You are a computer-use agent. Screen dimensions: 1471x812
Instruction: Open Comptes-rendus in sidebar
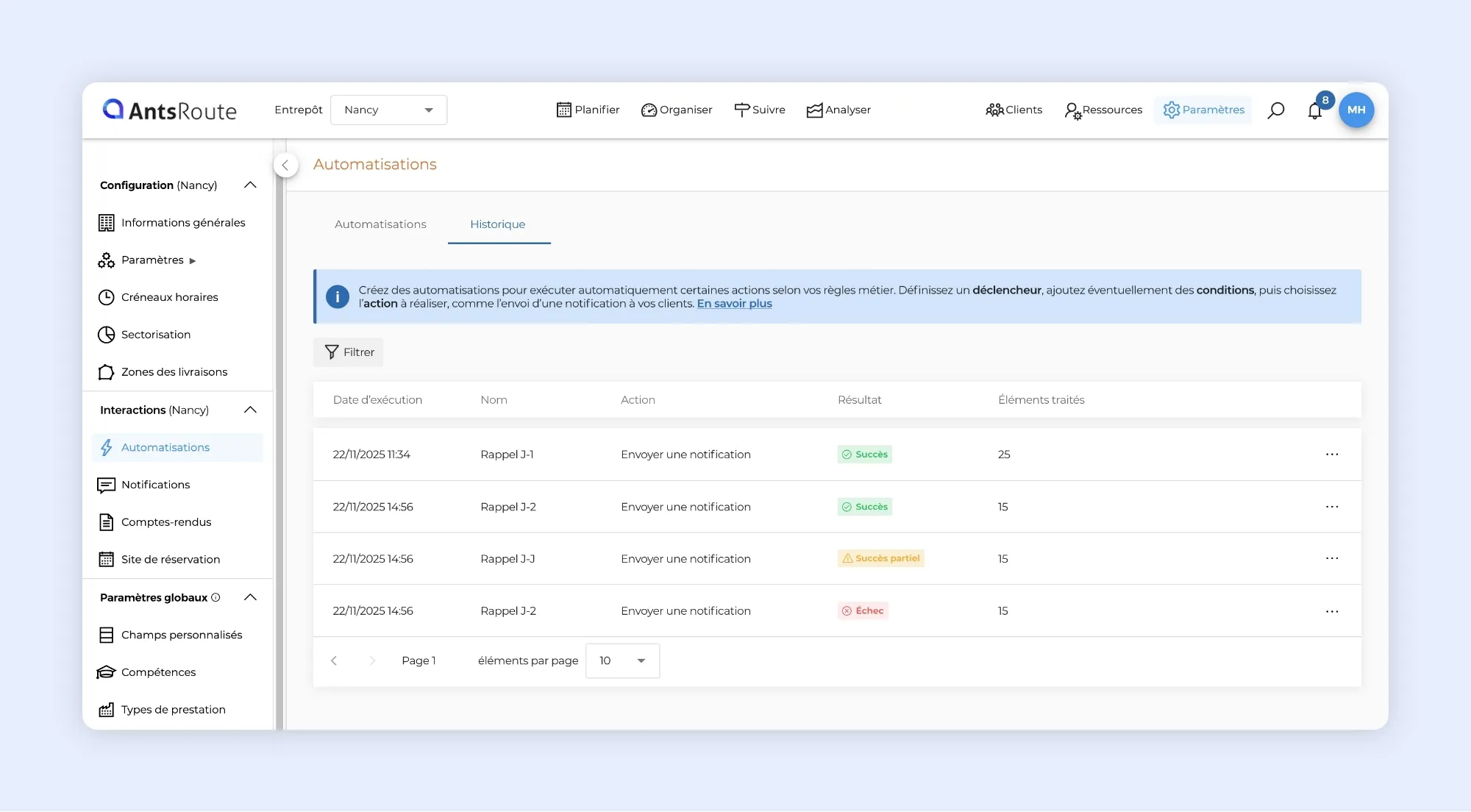click(x=154, y=522)
